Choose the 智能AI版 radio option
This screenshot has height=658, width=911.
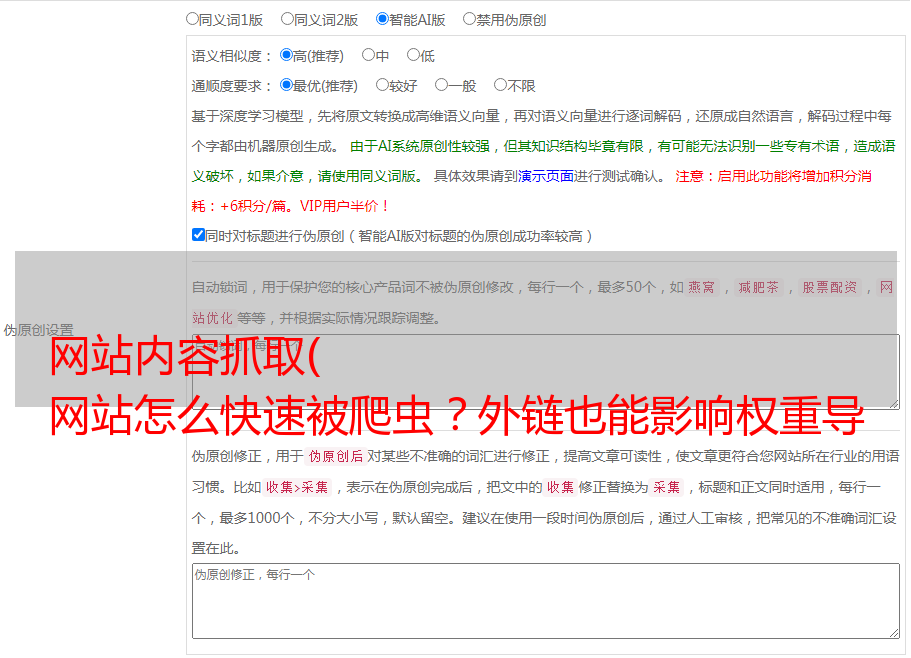pos(382,19)
